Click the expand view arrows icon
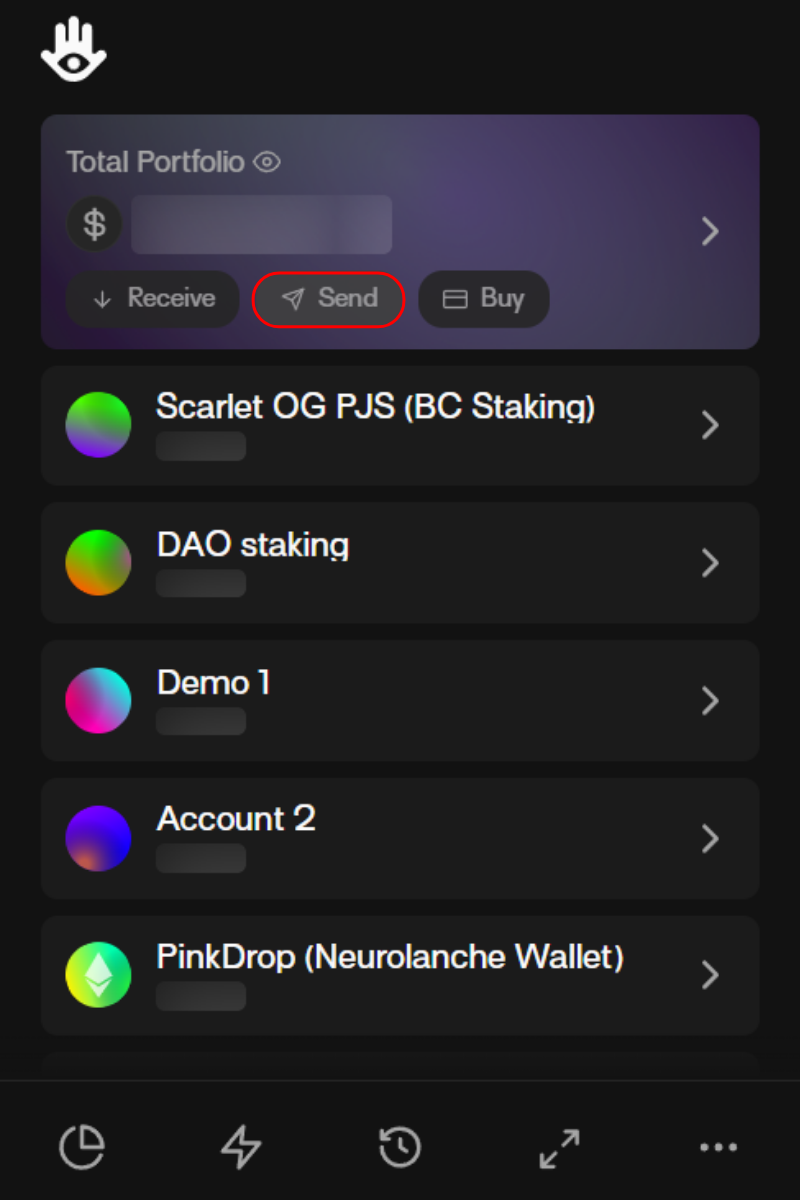 tap(559, 1147)
